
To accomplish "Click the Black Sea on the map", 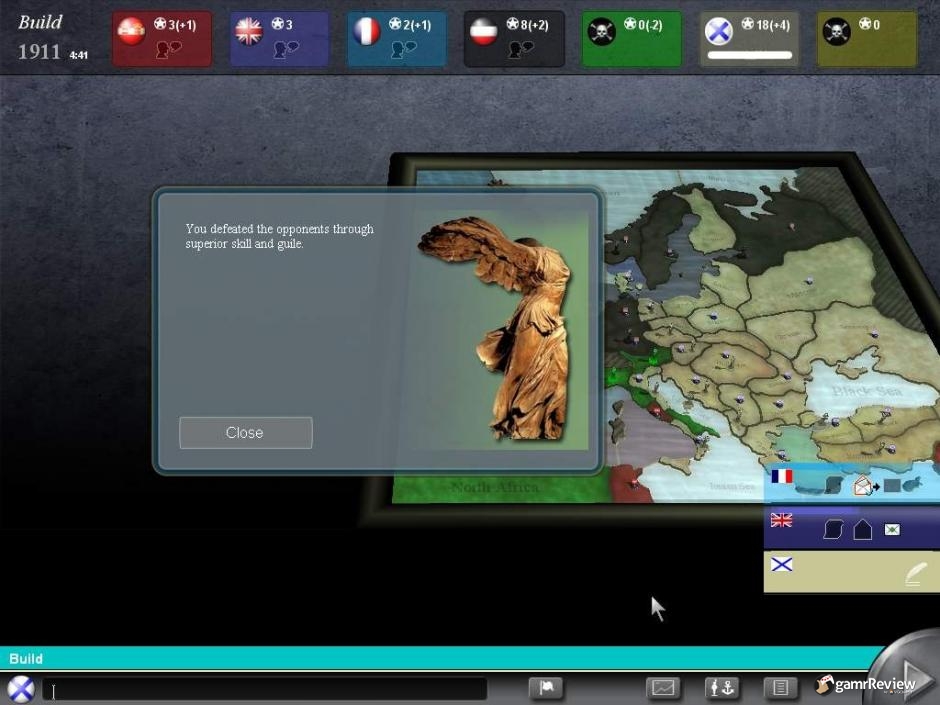I will tap(866, 391).
